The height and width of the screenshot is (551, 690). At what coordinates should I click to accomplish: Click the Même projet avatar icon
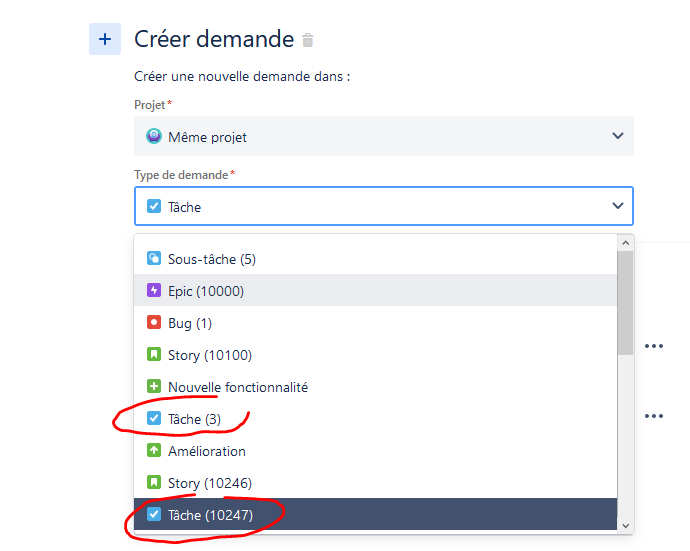click(154, 136)
